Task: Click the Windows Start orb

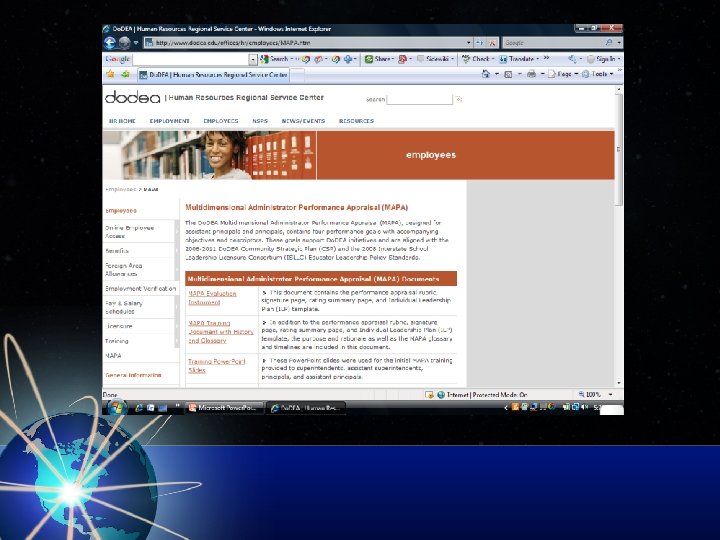Action: (x=117, y=407)
